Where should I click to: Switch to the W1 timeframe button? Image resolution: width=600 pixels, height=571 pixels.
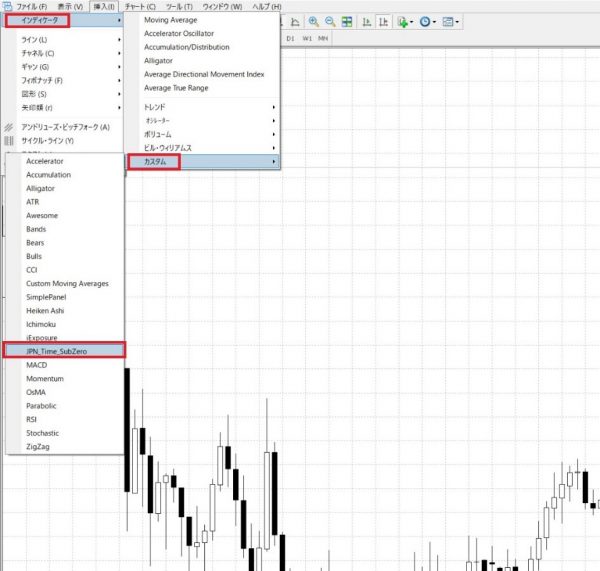tap(306, 38)
